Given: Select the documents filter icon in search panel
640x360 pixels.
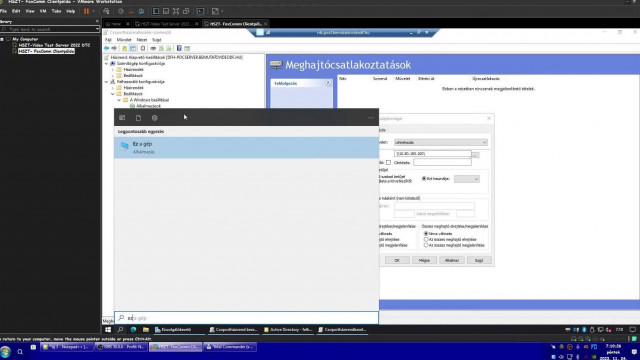Looking at the screenshot, I should (138, 118).
